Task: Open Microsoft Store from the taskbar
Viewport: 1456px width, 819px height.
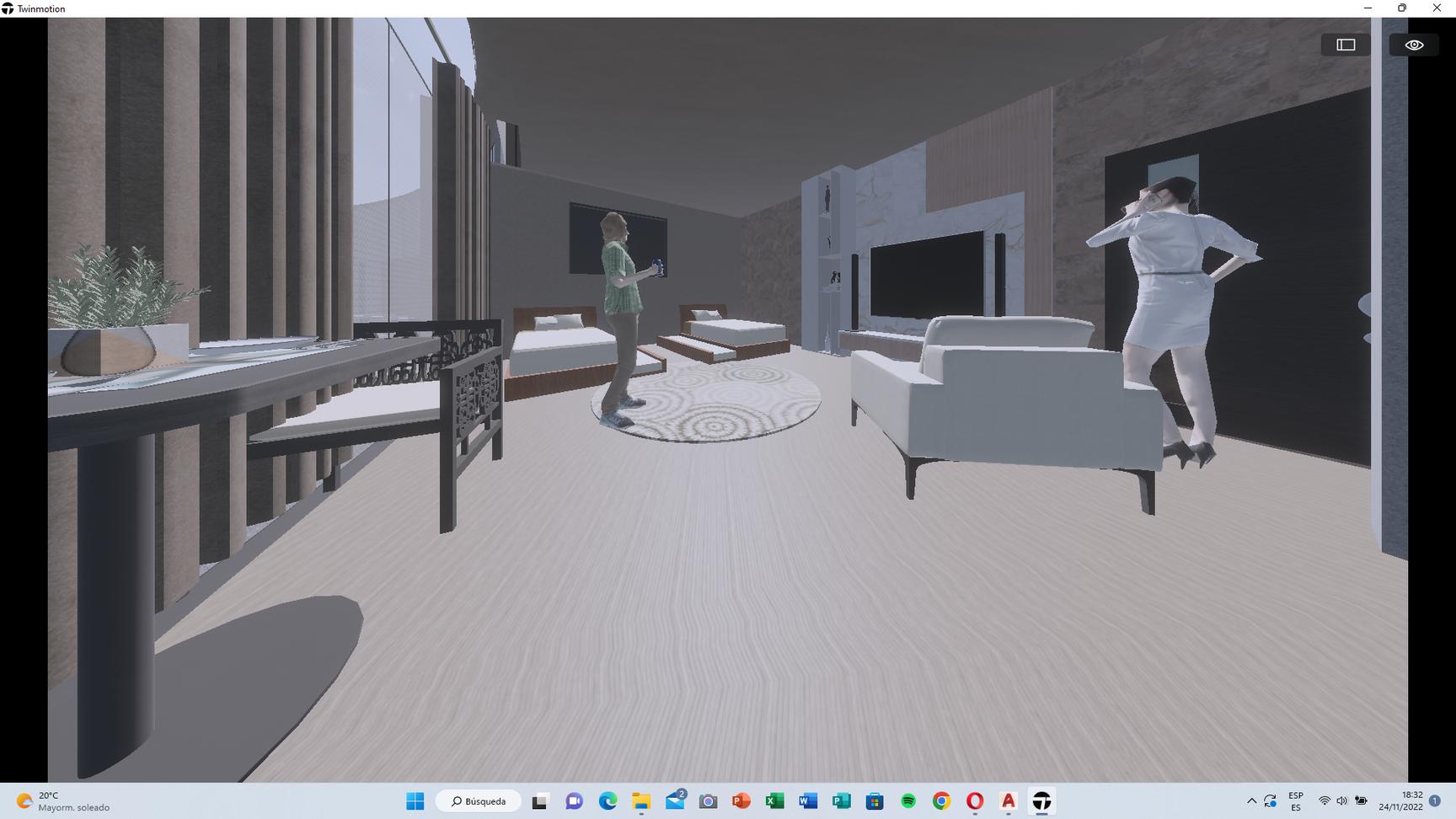Action: click(875, 801)
